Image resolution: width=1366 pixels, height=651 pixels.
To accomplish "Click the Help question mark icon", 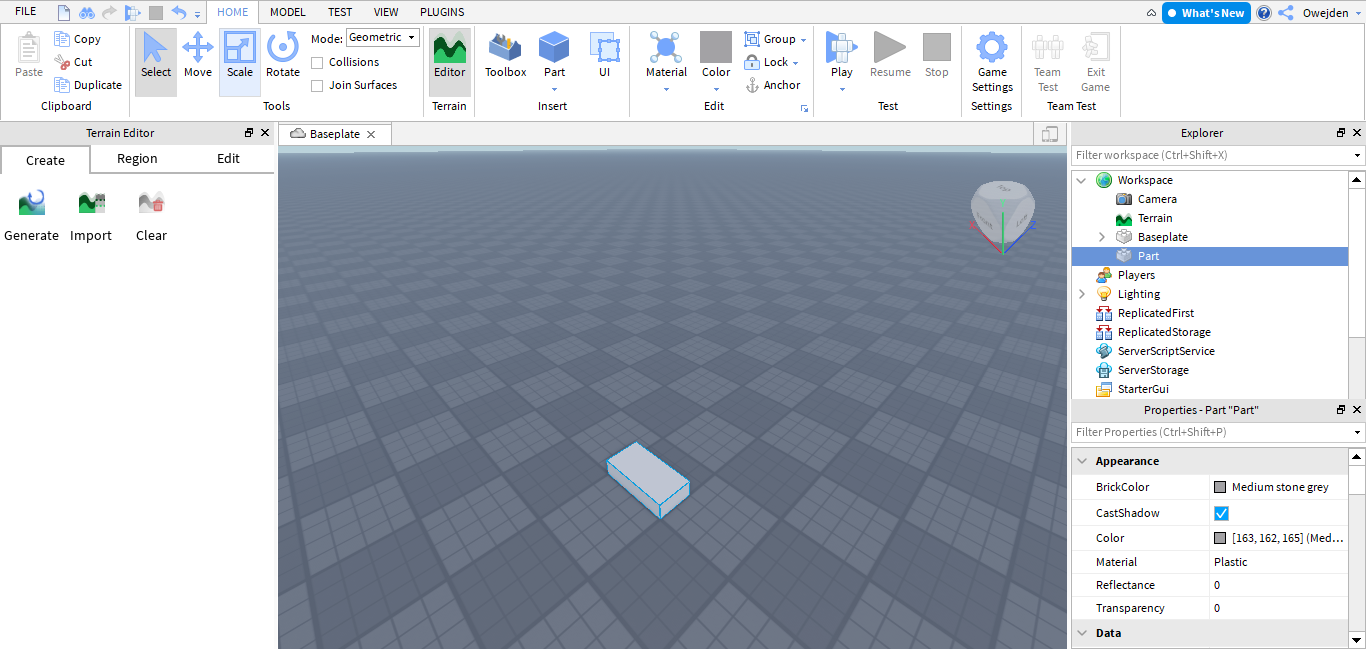I will [x=1264, y=13].
